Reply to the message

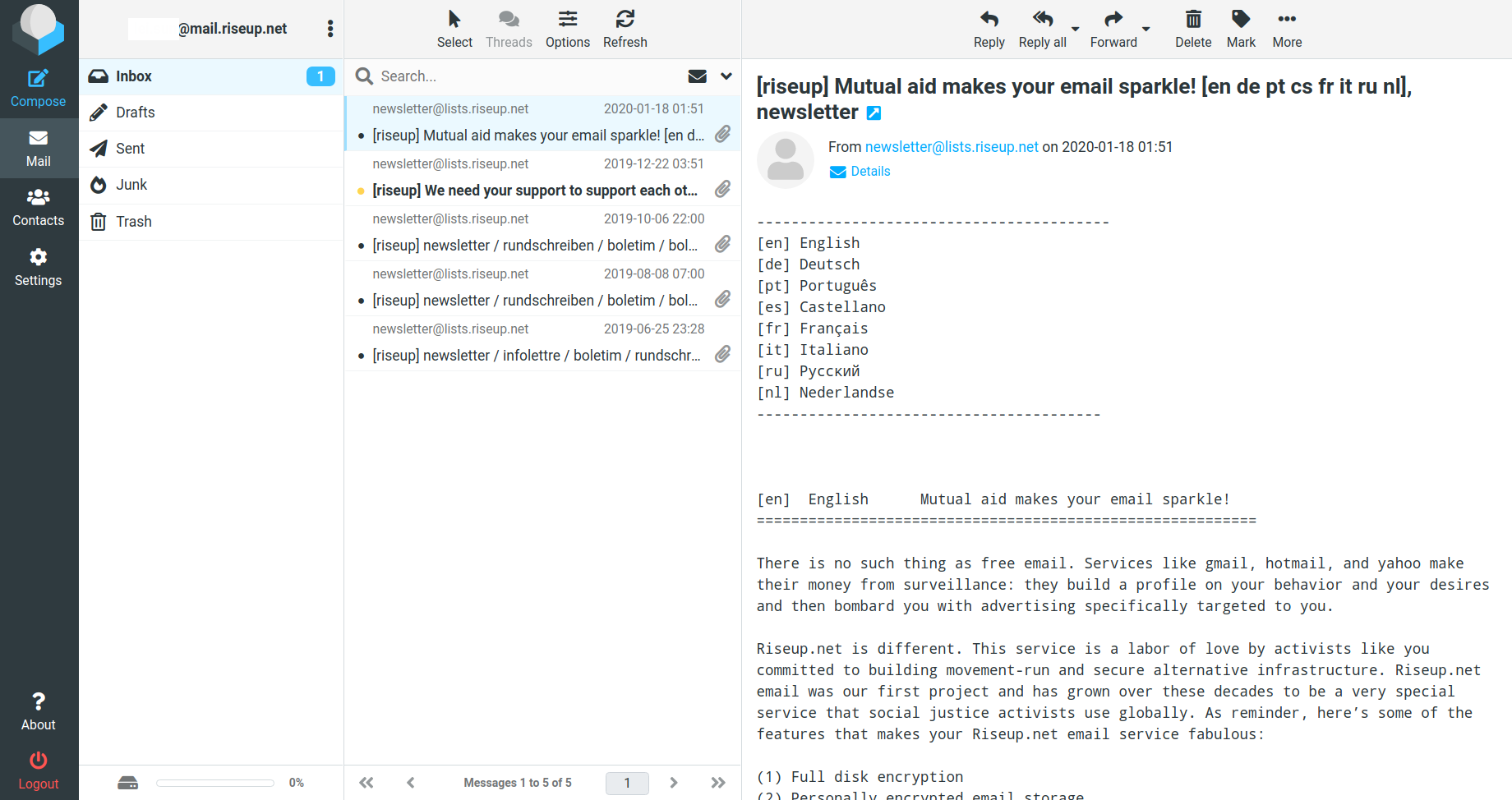click(x=989, y=29)
